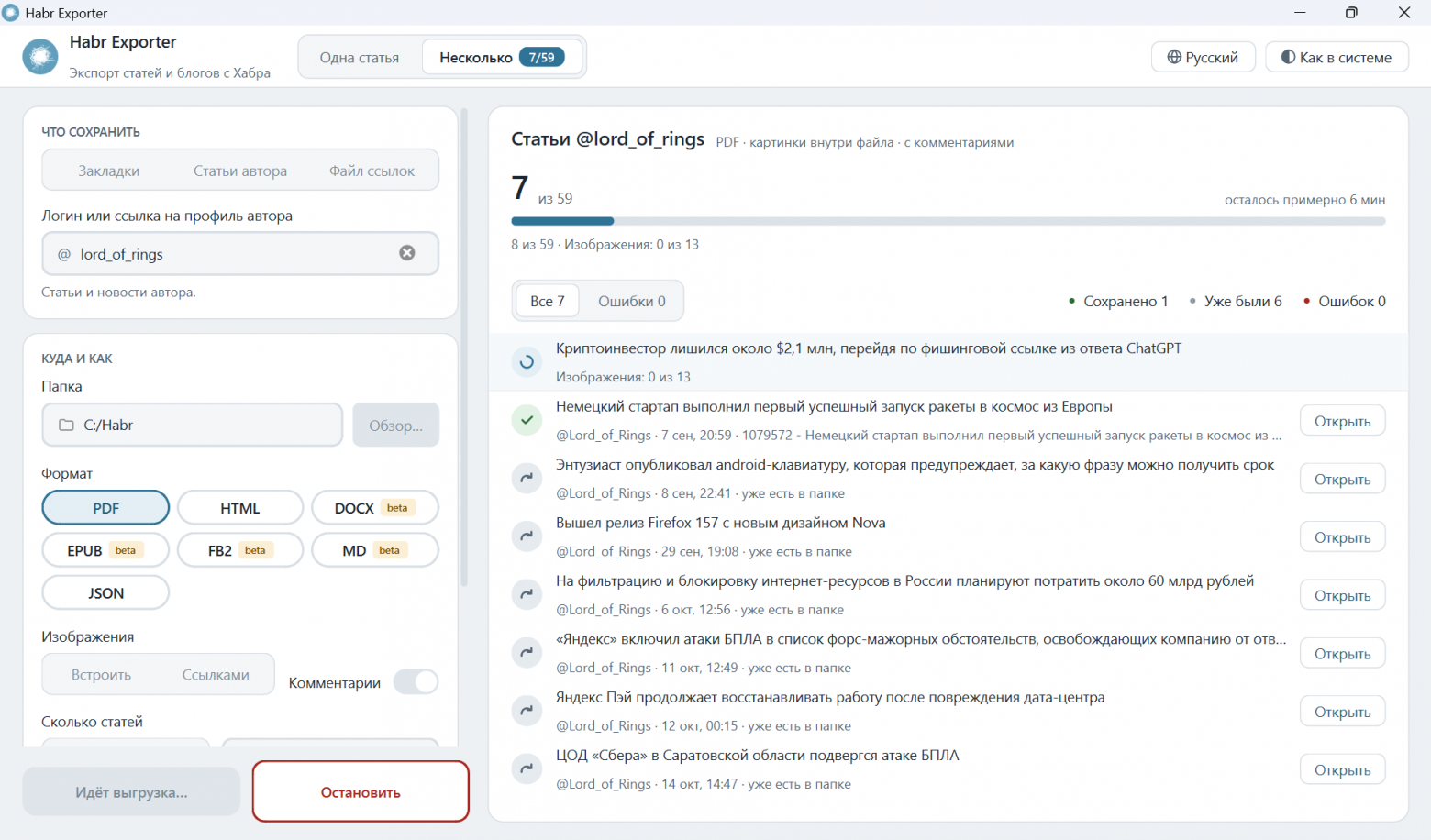1431x840 pixels.
Task: Pick the FB2 beta format
Action: 240,550
